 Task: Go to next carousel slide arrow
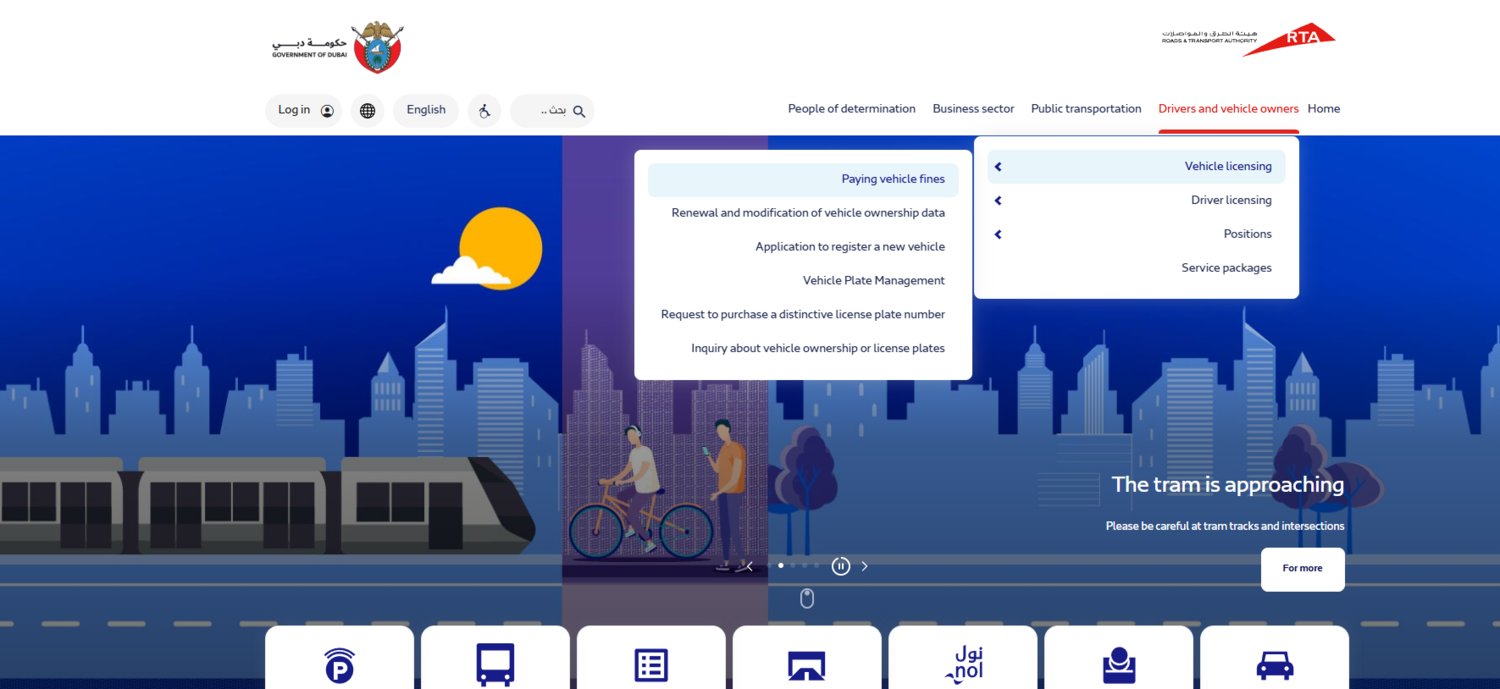tap(865, 566)
